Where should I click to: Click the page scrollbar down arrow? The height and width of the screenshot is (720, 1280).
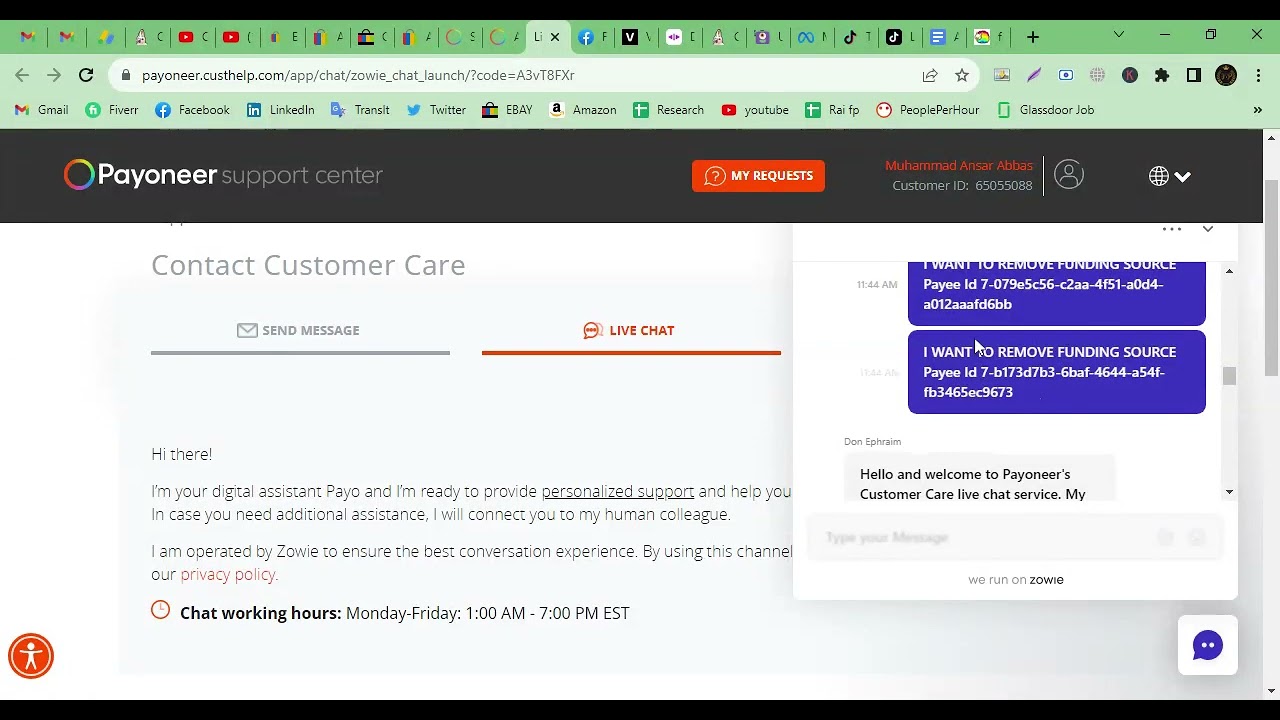coord(1271,691)
